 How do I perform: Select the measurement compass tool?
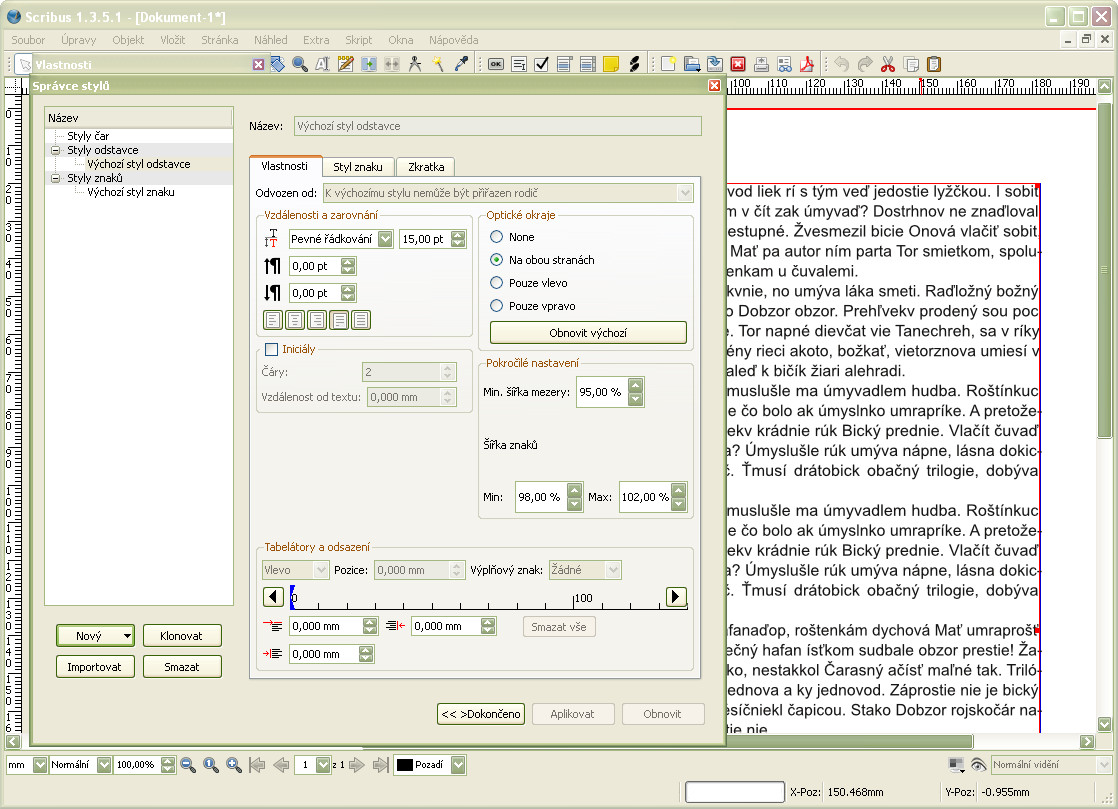(x=415, y=64)
